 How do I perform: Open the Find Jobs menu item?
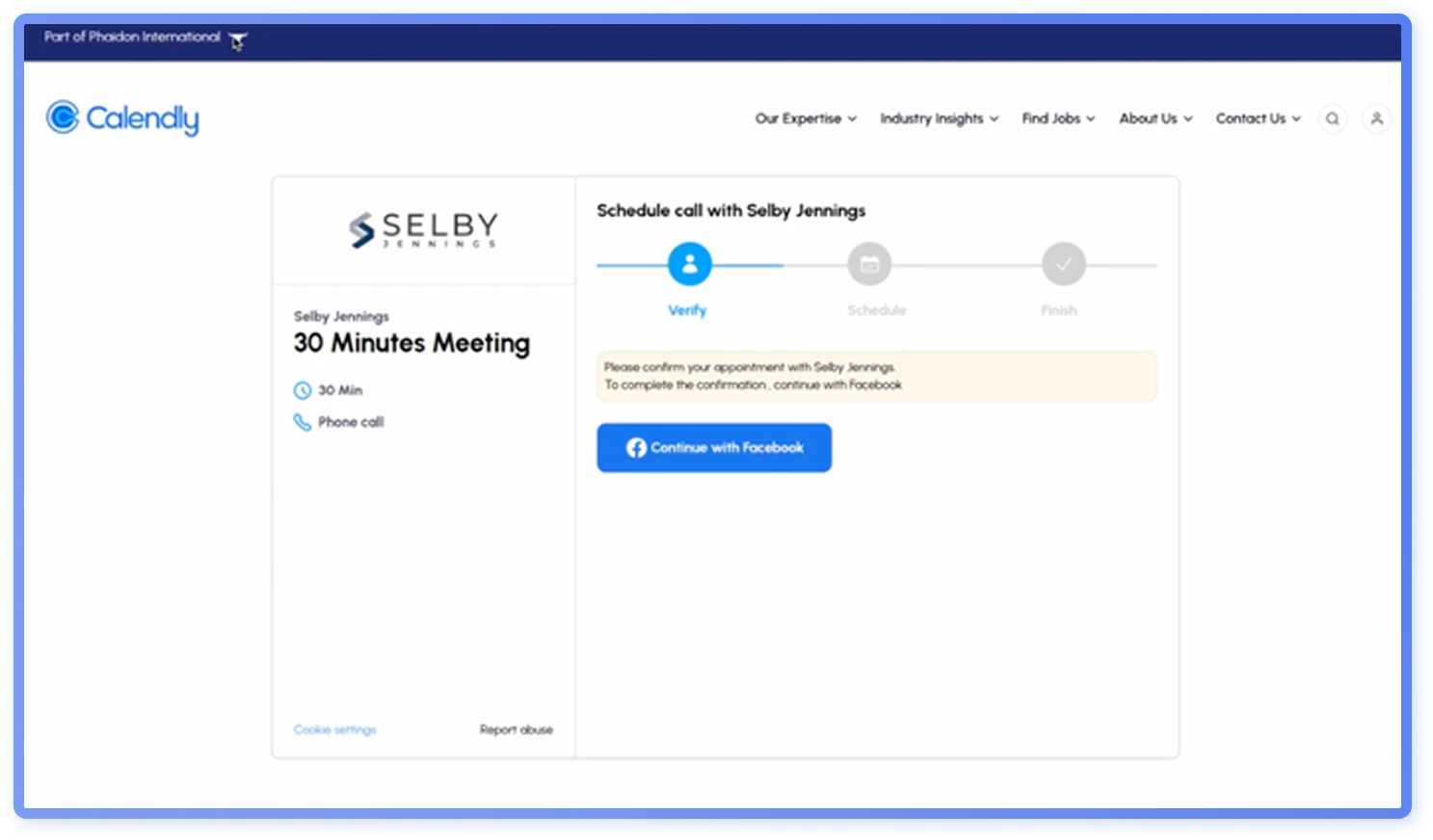(x=1057, y=118)
